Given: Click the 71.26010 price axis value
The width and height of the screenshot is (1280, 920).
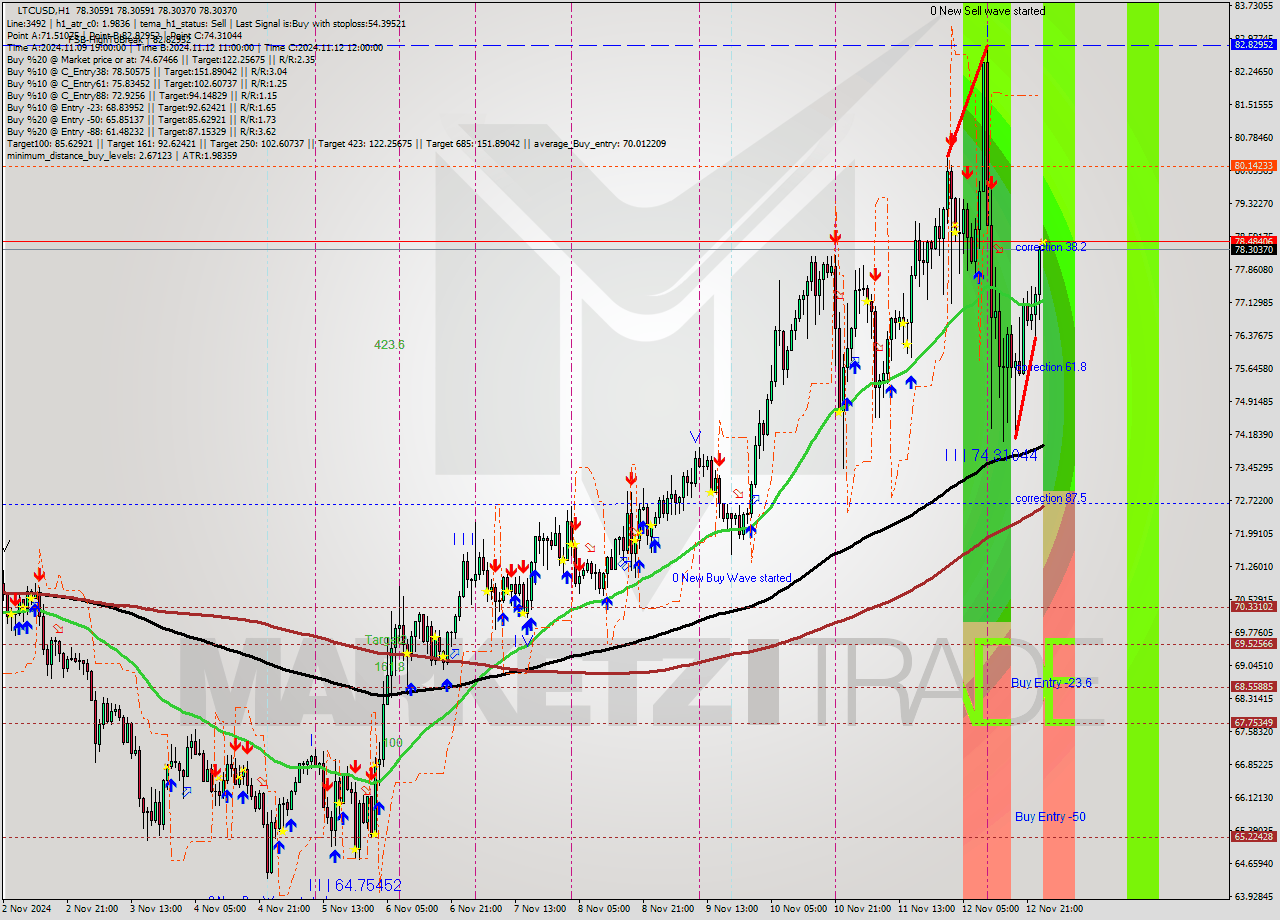Looking at the screenshot, I should [1254, 566].
